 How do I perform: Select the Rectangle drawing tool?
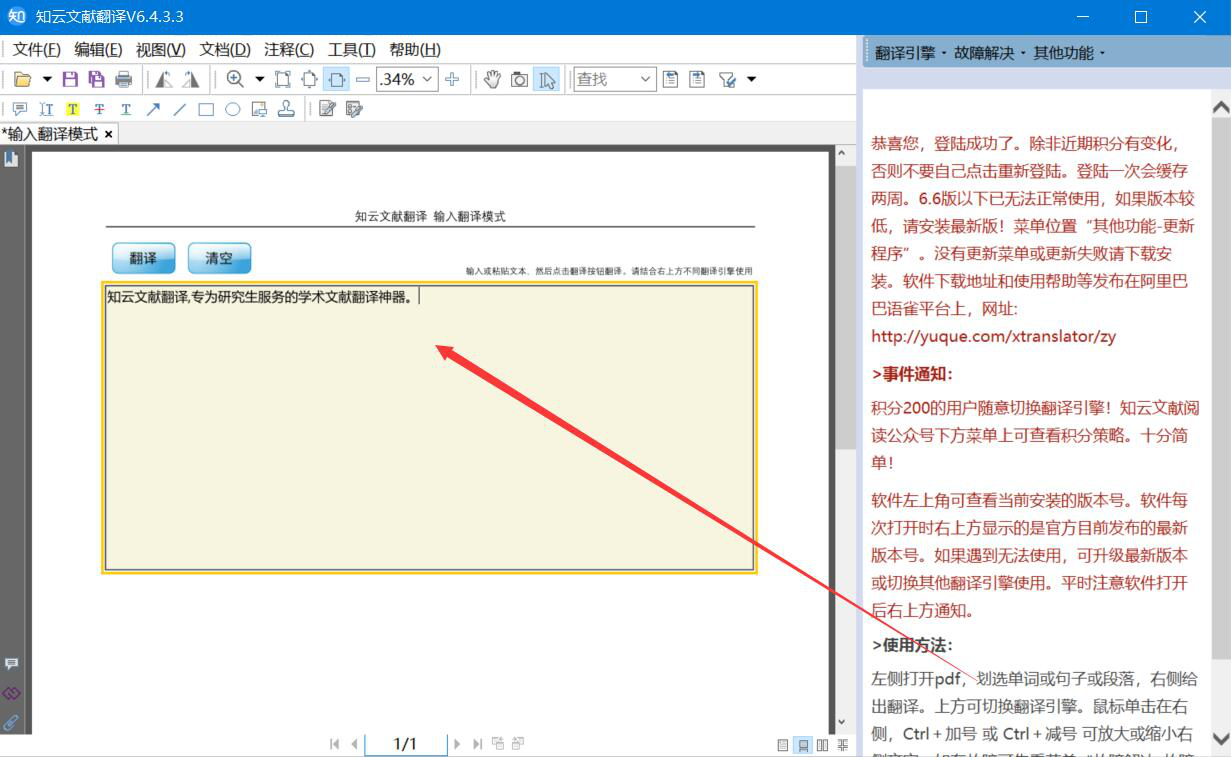(206, 109)
